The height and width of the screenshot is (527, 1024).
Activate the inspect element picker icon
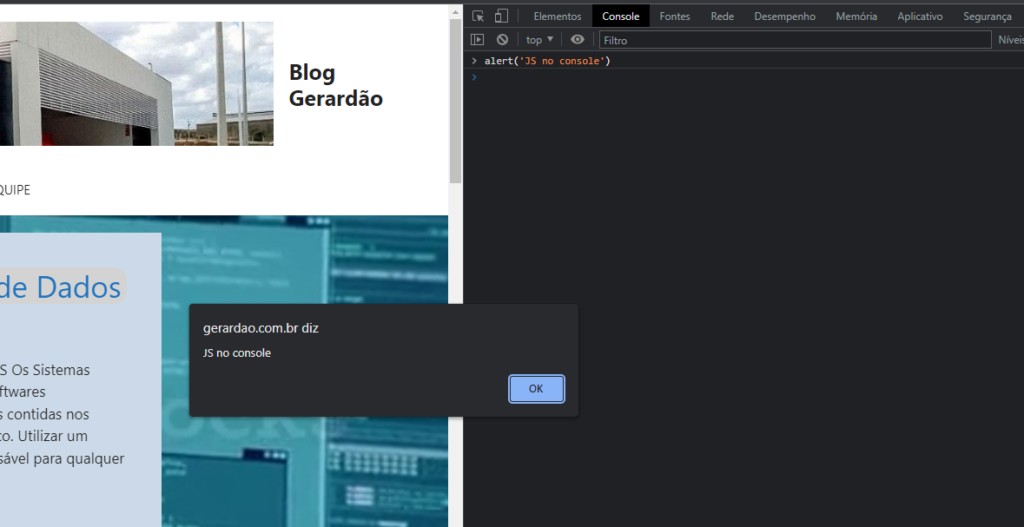pos(478,16)
